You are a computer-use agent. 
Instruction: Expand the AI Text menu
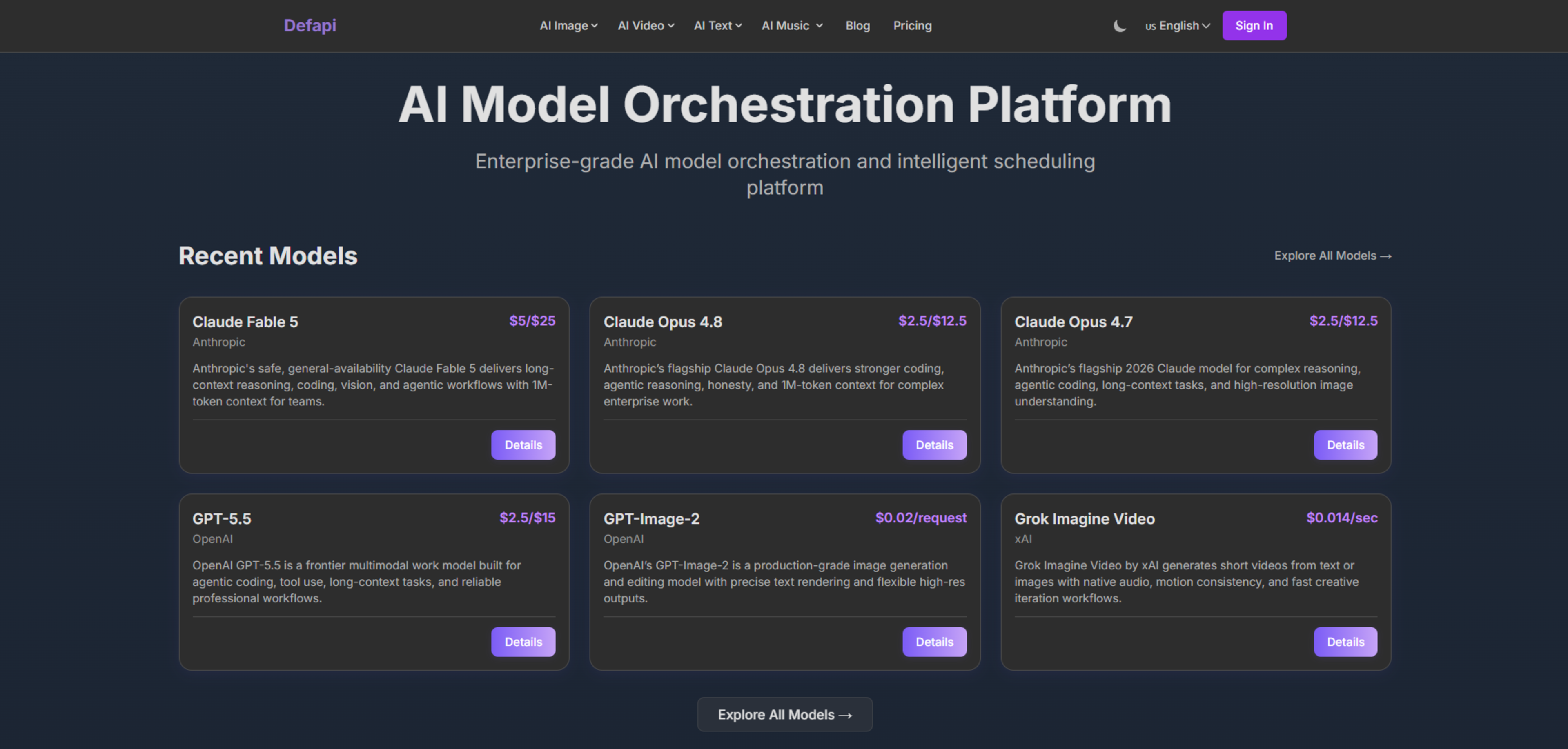point(718,26)
